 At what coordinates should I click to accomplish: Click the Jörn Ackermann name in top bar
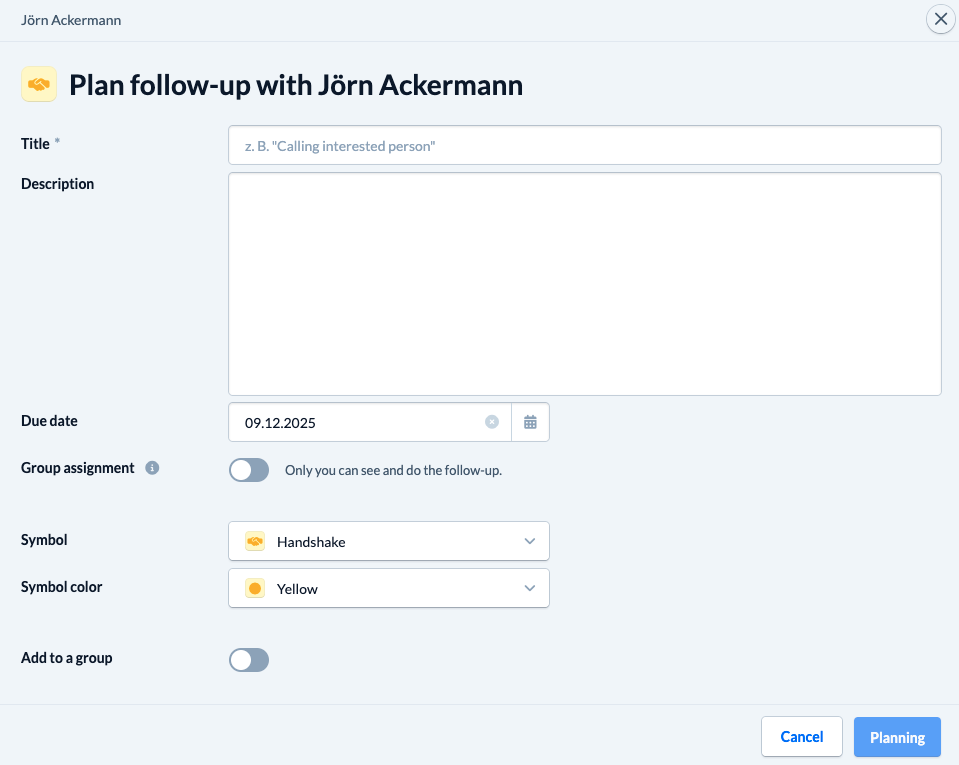point(71,20)
